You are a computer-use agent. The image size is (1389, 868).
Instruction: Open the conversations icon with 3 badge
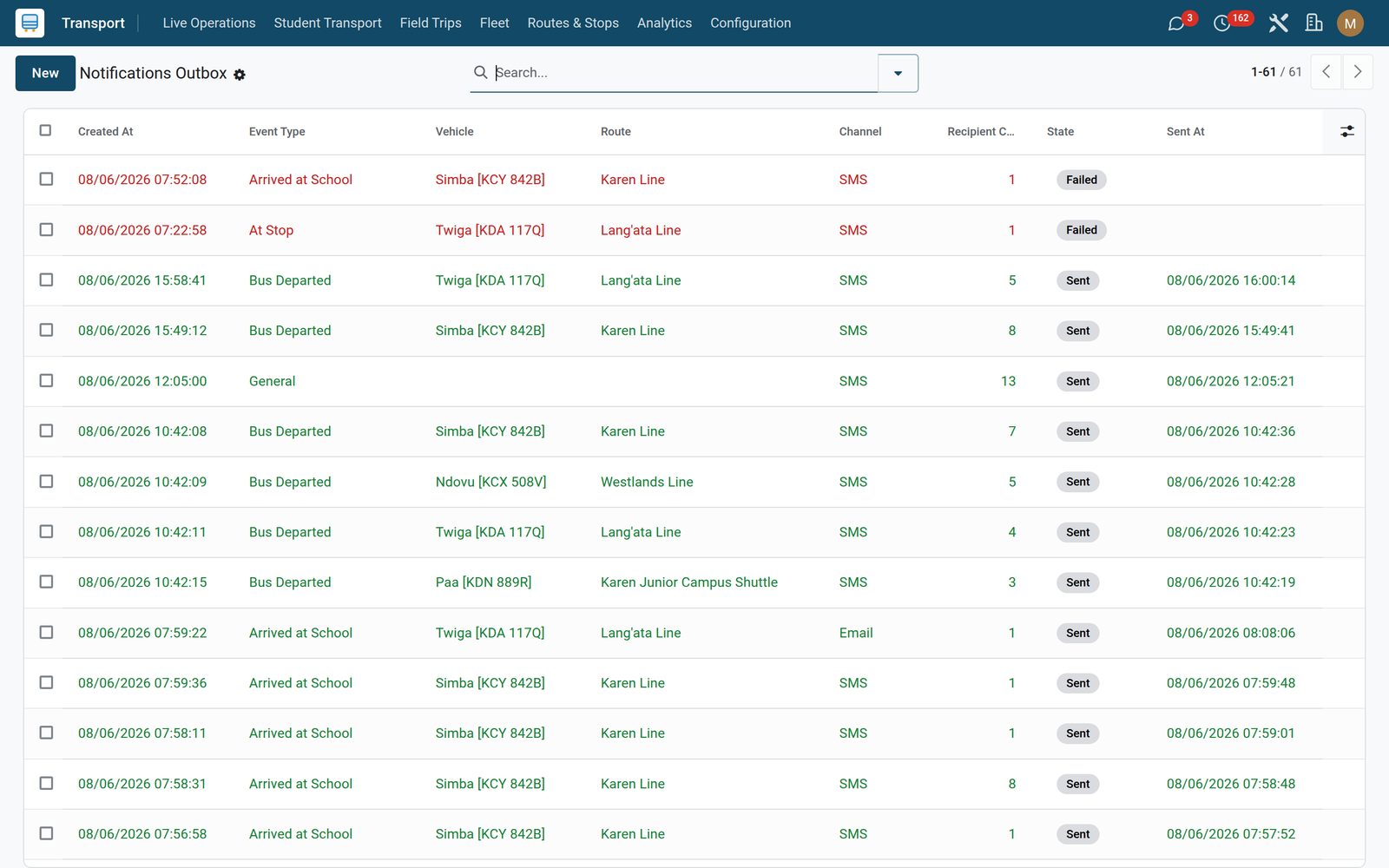[1176, 23]
